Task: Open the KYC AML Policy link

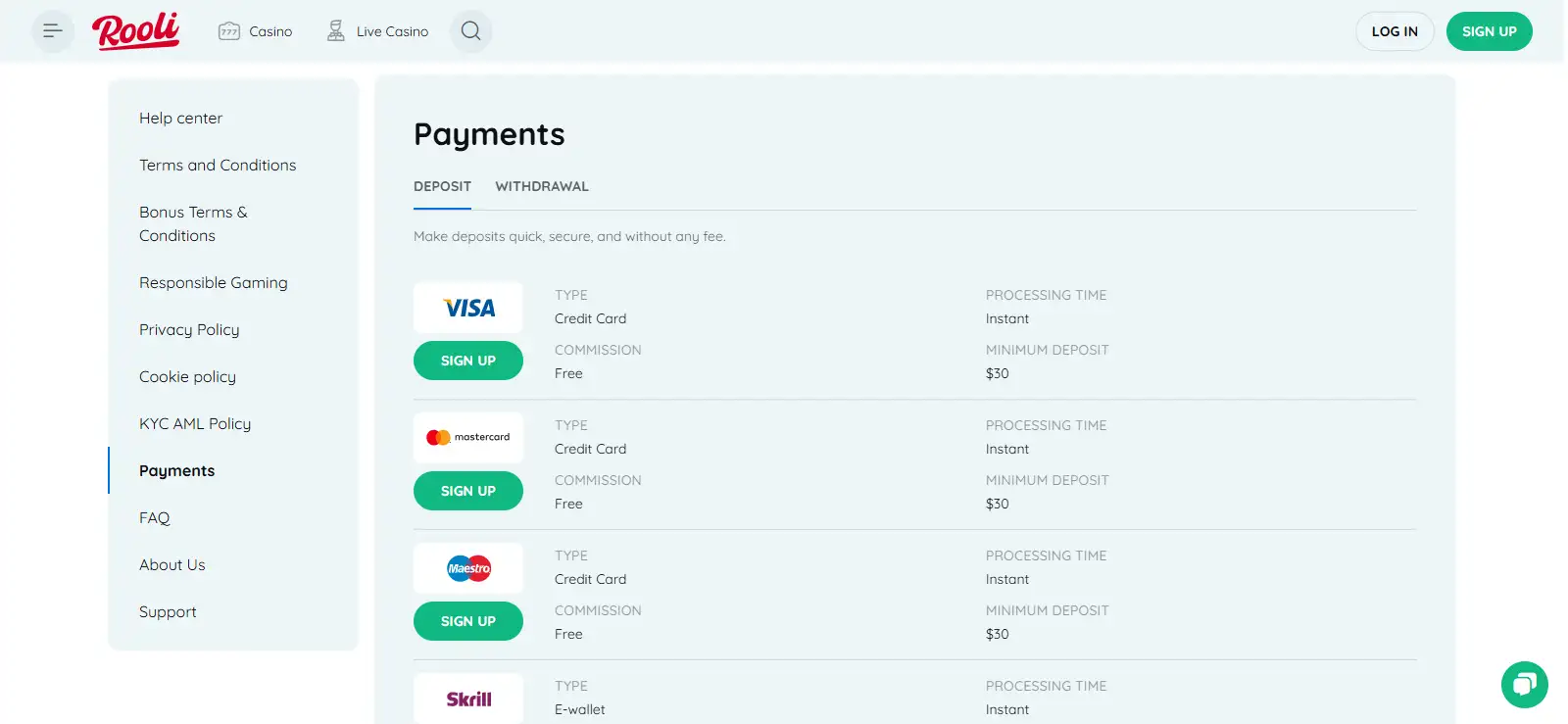Action: tap(195, 423)
